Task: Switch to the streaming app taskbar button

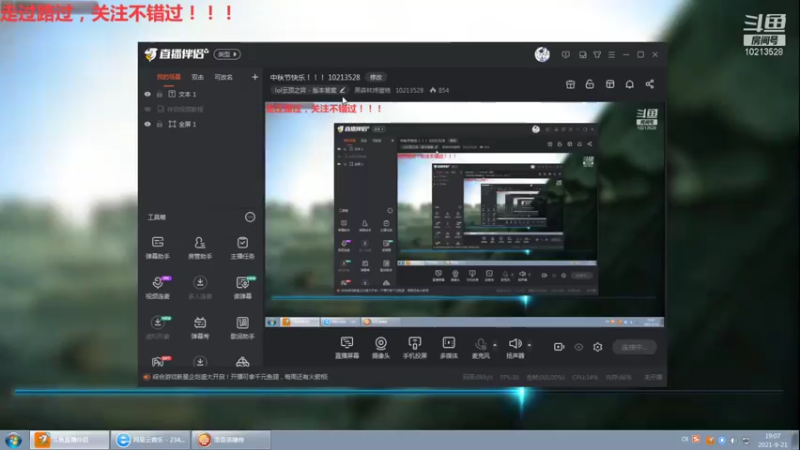Action: coord(69,440)
